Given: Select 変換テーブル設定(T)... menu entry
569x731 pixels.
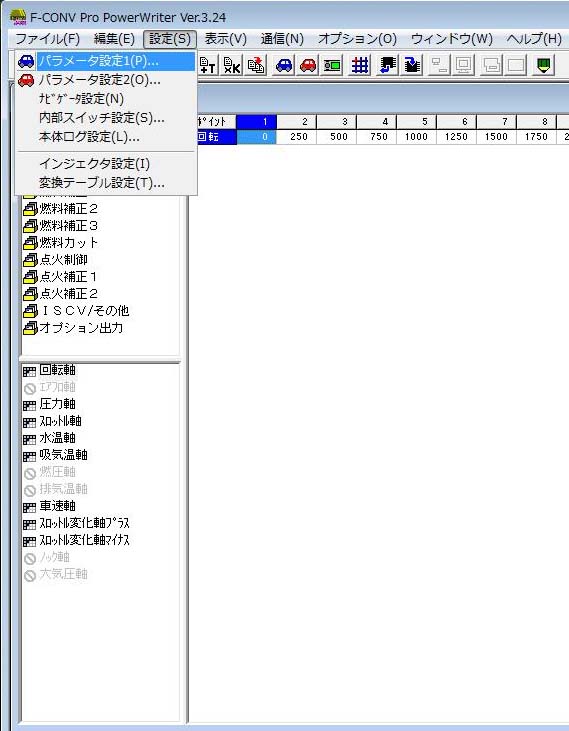Looking at the screenshot, I should tap(106, 183).
